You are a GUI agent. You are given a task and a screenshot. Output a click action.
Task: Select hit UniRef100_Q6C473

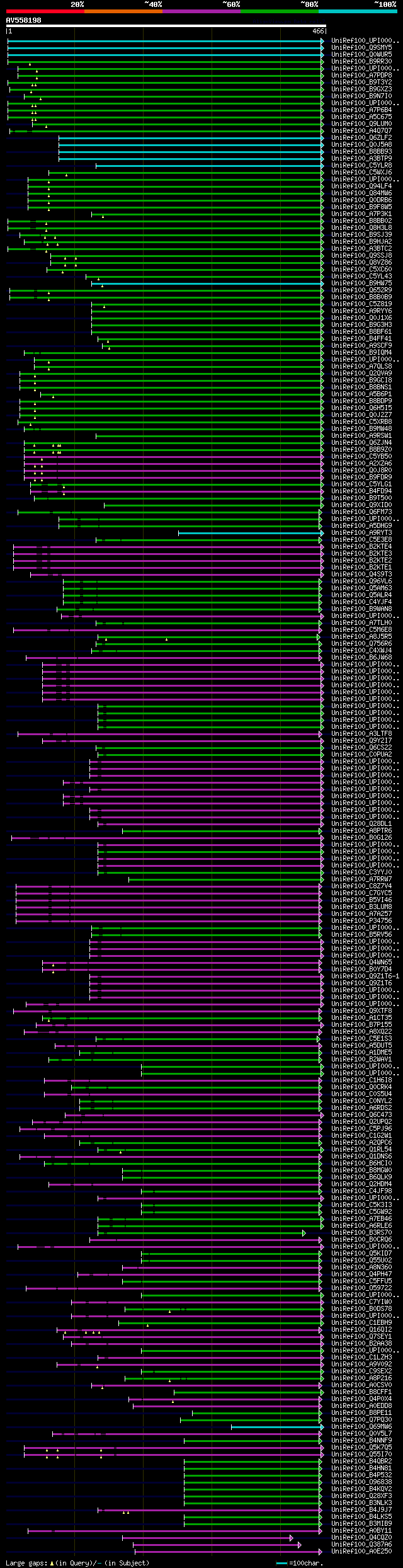click(x=361, y=1114)
